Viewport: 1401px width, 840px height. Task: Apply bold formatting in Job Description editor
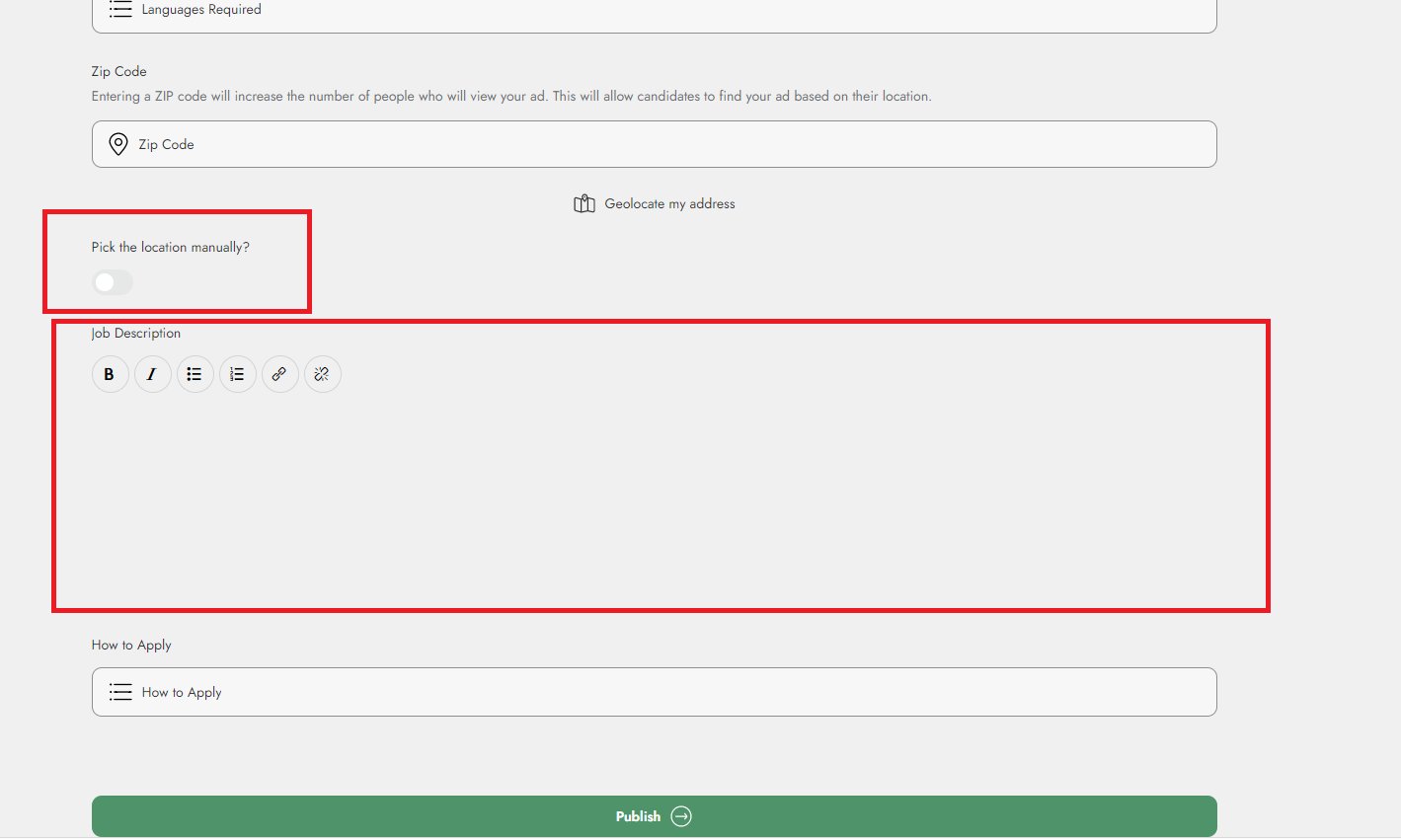click(x=110, y=374)
